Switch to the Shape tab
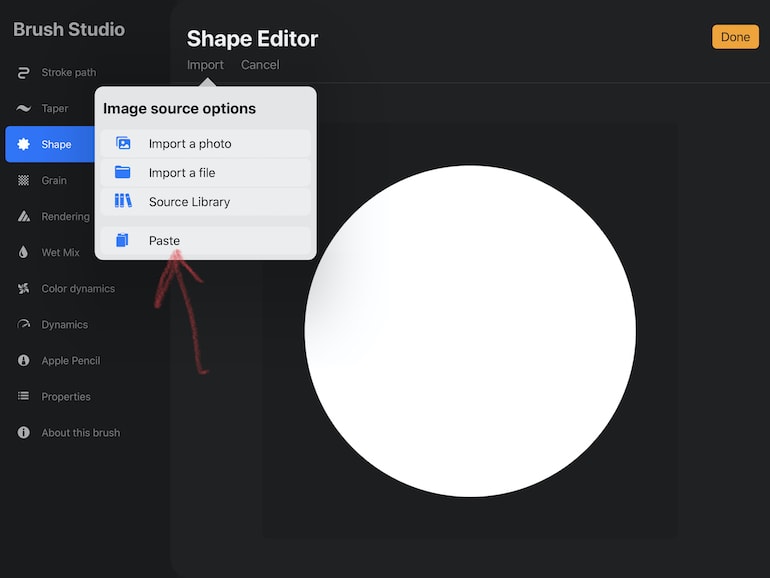The width and height of the screenshot is (770, 578). 55,145
